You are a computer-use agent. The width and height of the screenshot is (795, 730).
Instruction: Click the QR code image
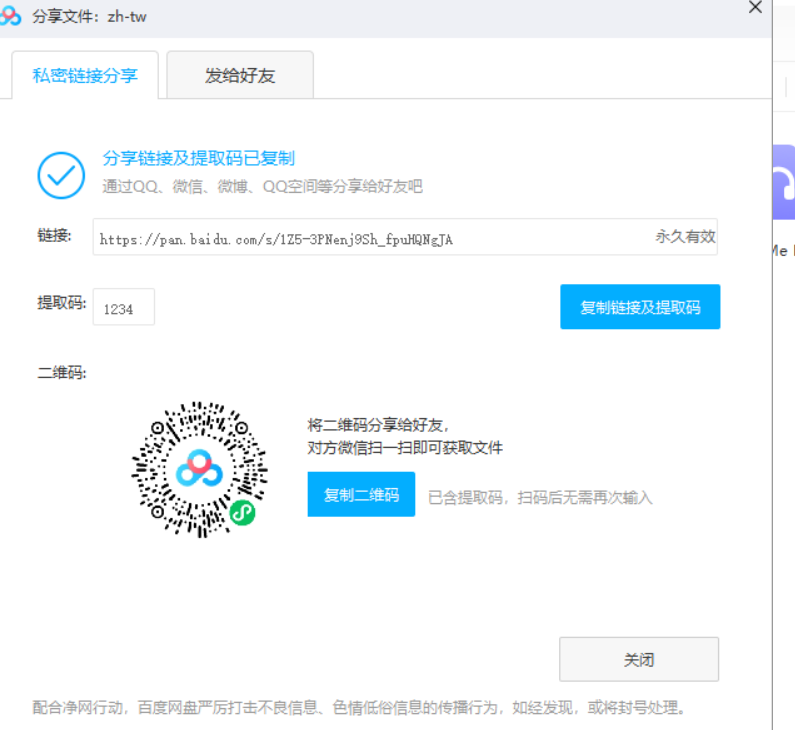point(199,469)
